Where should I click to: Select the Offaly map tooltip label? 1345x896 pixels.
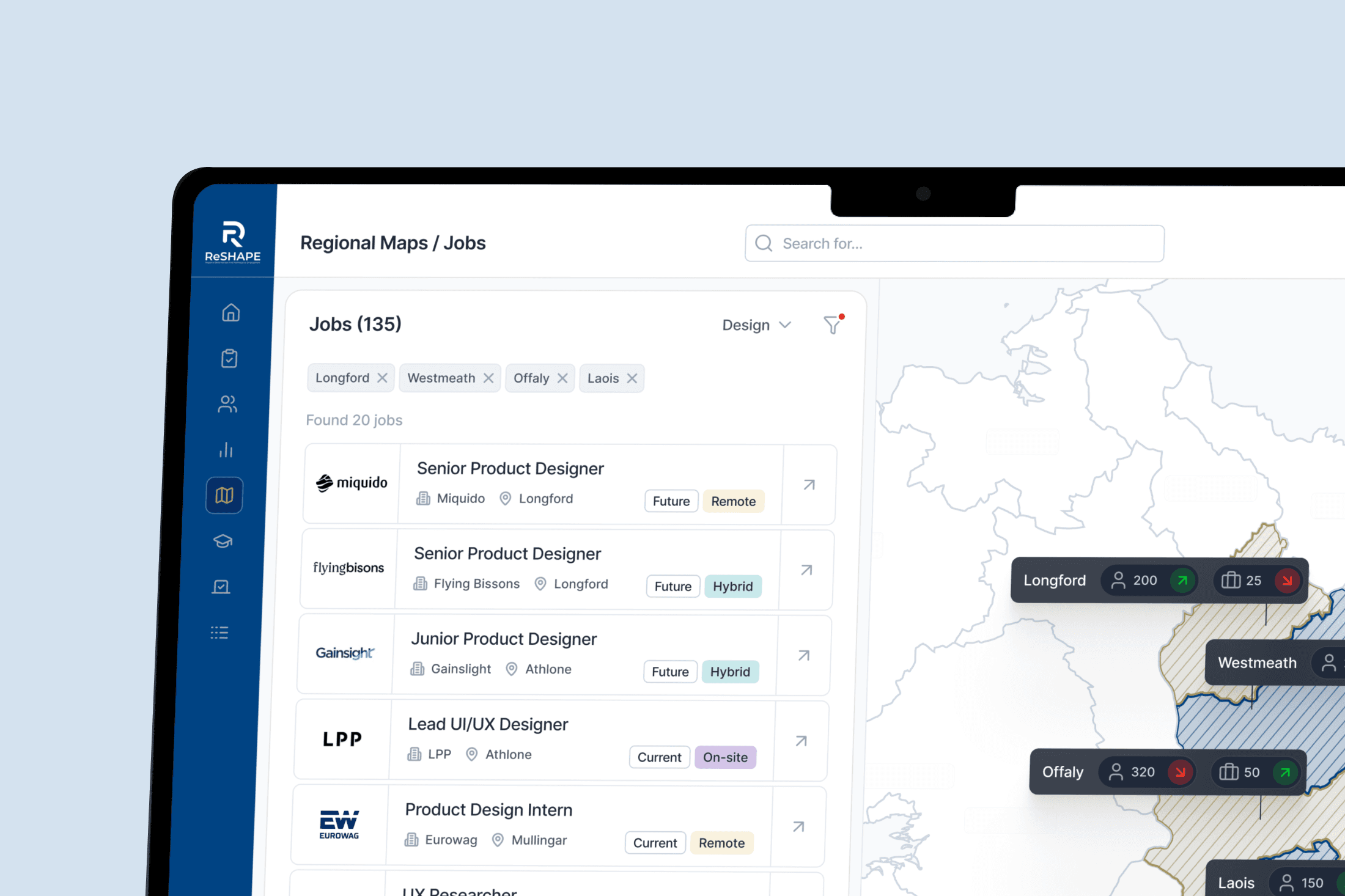[x=1063, y=772]
